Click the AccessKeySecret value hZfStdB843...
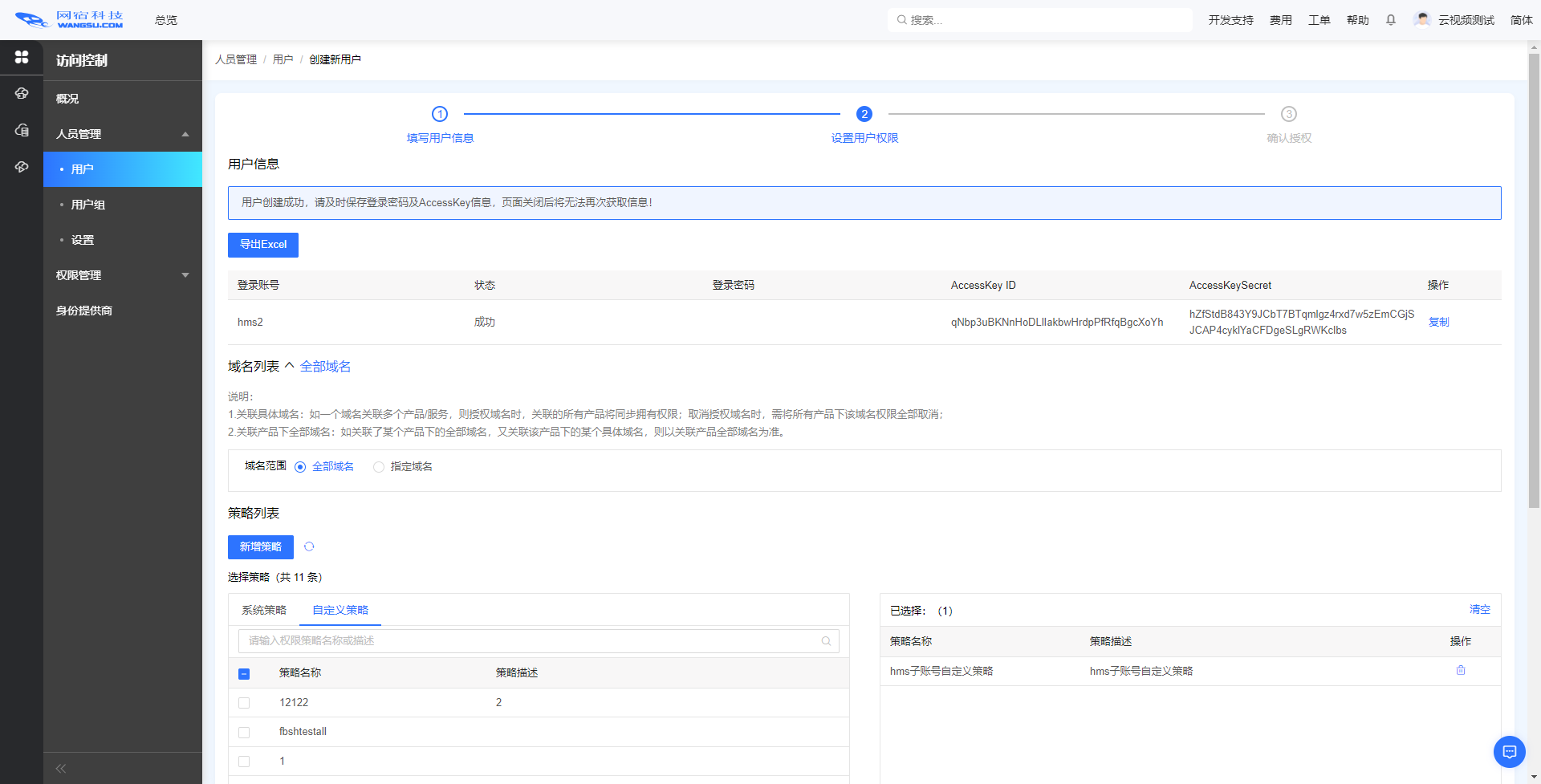The height and width of the screenshot is (784, 1541). pyautogui.click(x=1302, y=322)
